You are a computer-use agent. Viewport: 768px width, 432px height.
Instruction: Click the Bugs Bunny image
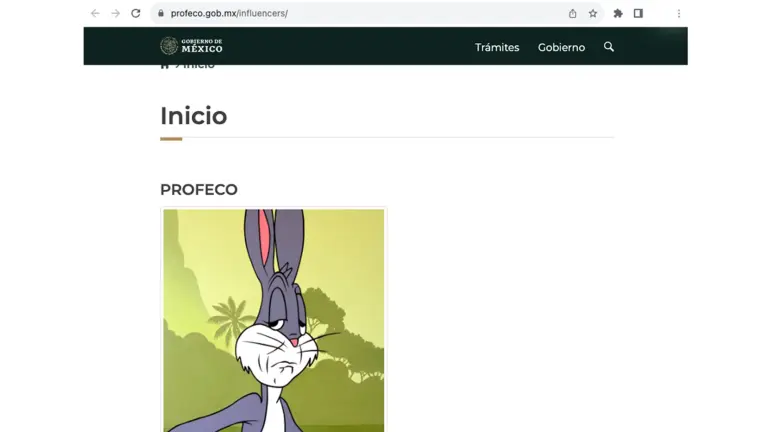tap(274, 320)
